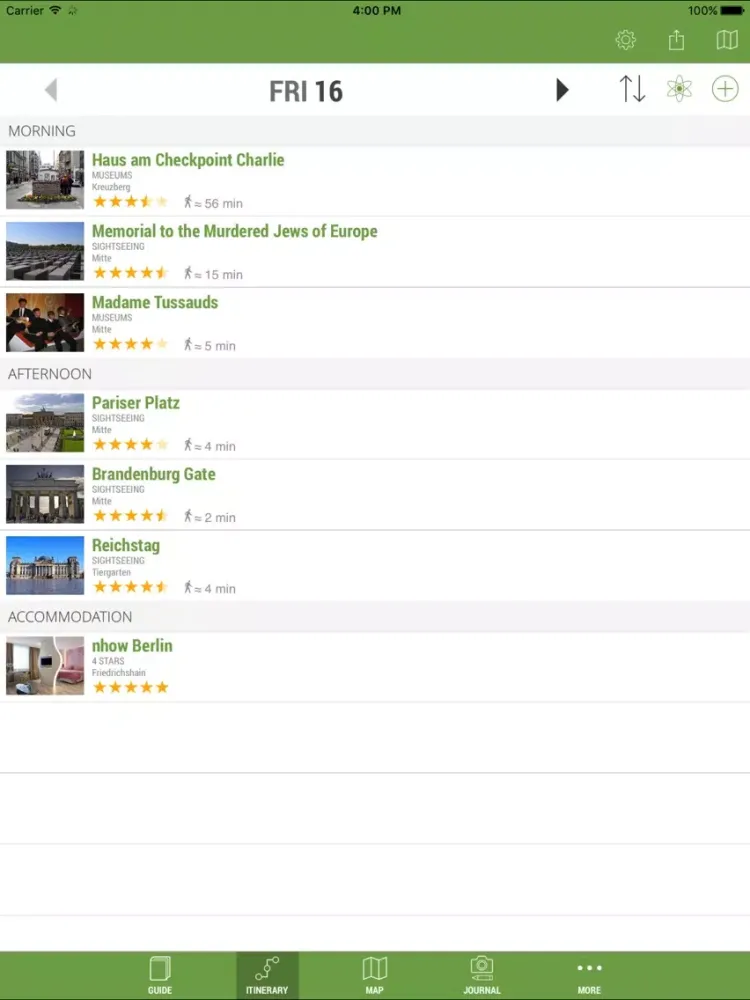Switch to the Guide tab
Screen dimensions: 750x1000
point(159,975)
